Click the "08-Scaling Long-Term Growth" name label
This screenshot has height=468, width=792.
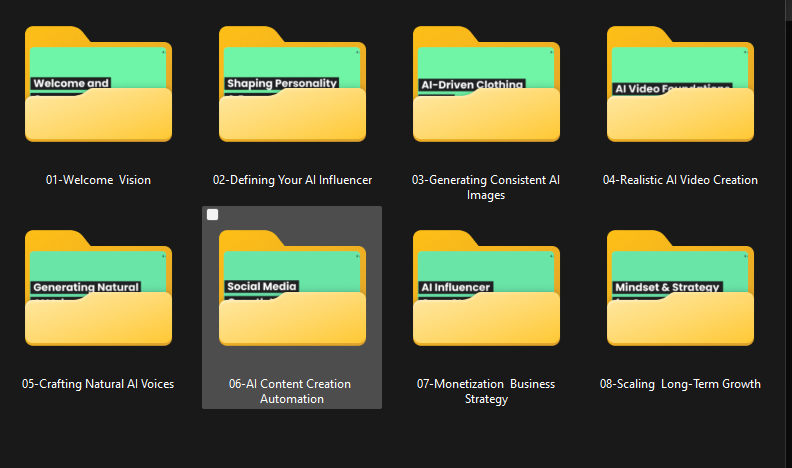click(680, 384)
